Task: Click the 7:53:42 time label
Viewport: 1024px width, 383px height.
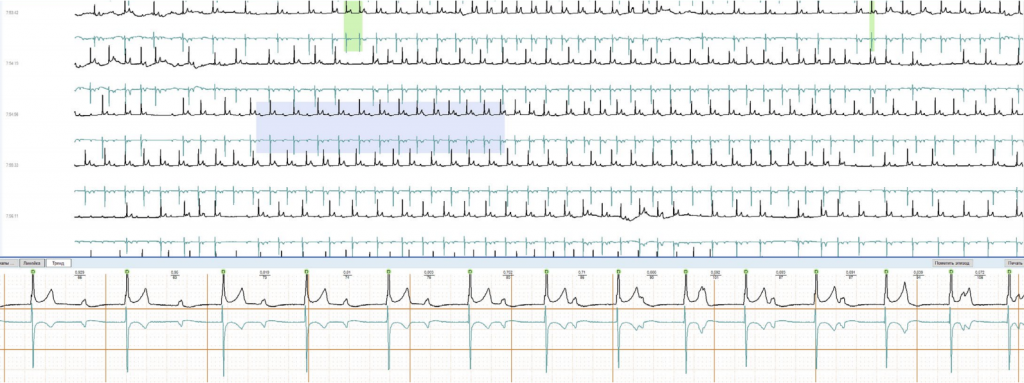Action: click(12, 12)
